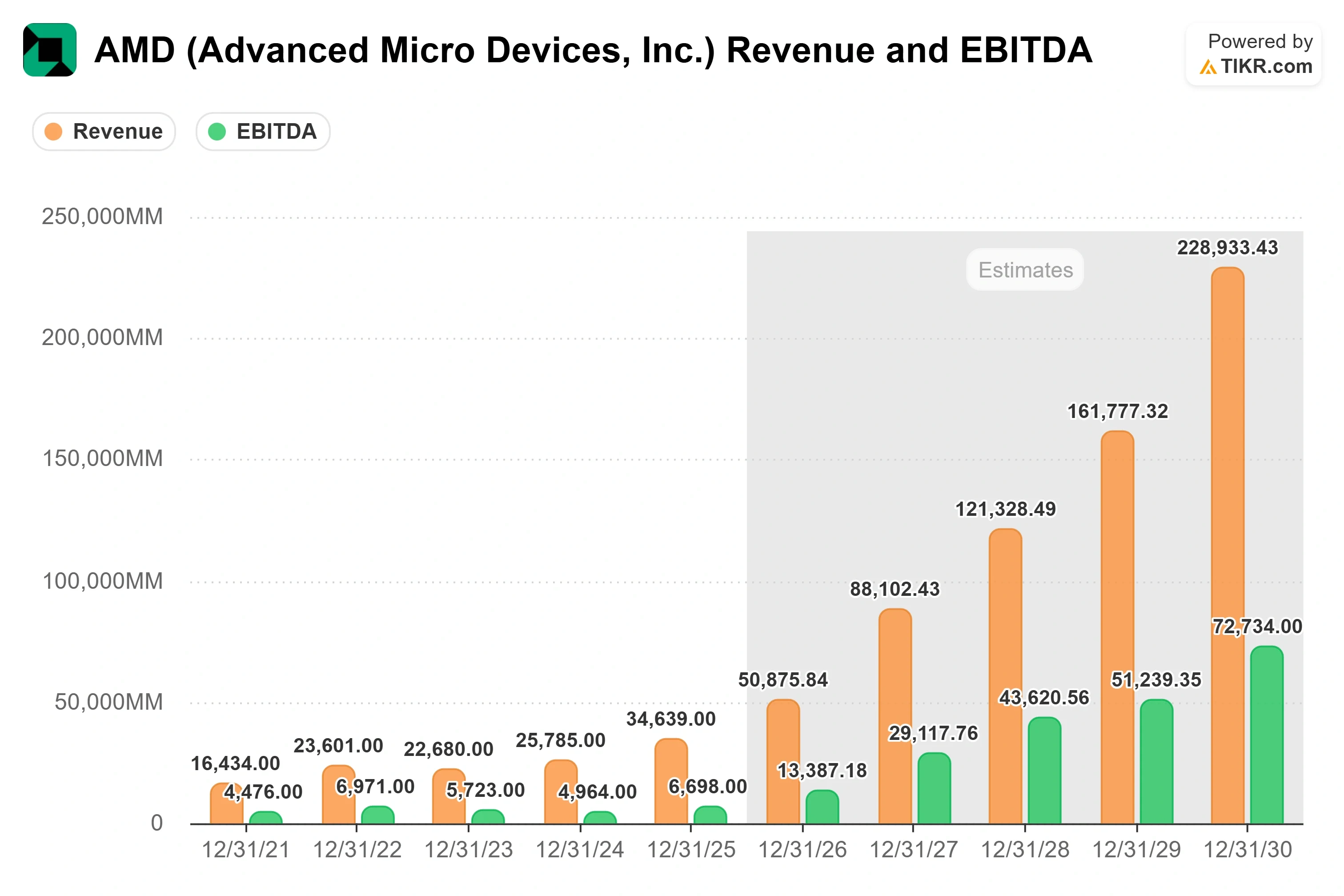Click the green EBITDA legend dot
This screenshot has width=1344, height=896.
[217, 132]
